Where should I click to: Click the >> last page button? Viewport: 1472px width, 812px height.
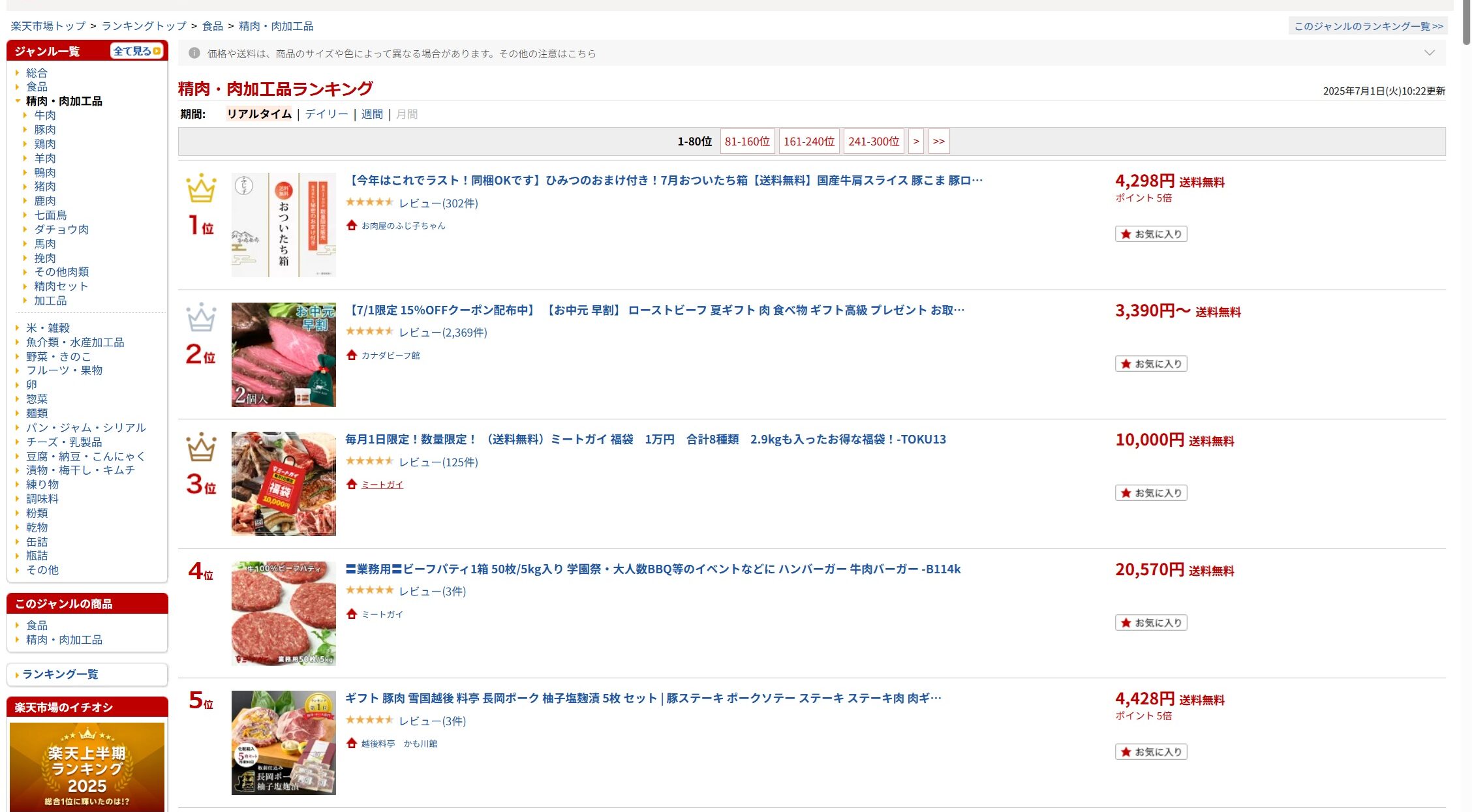[939, 142]
